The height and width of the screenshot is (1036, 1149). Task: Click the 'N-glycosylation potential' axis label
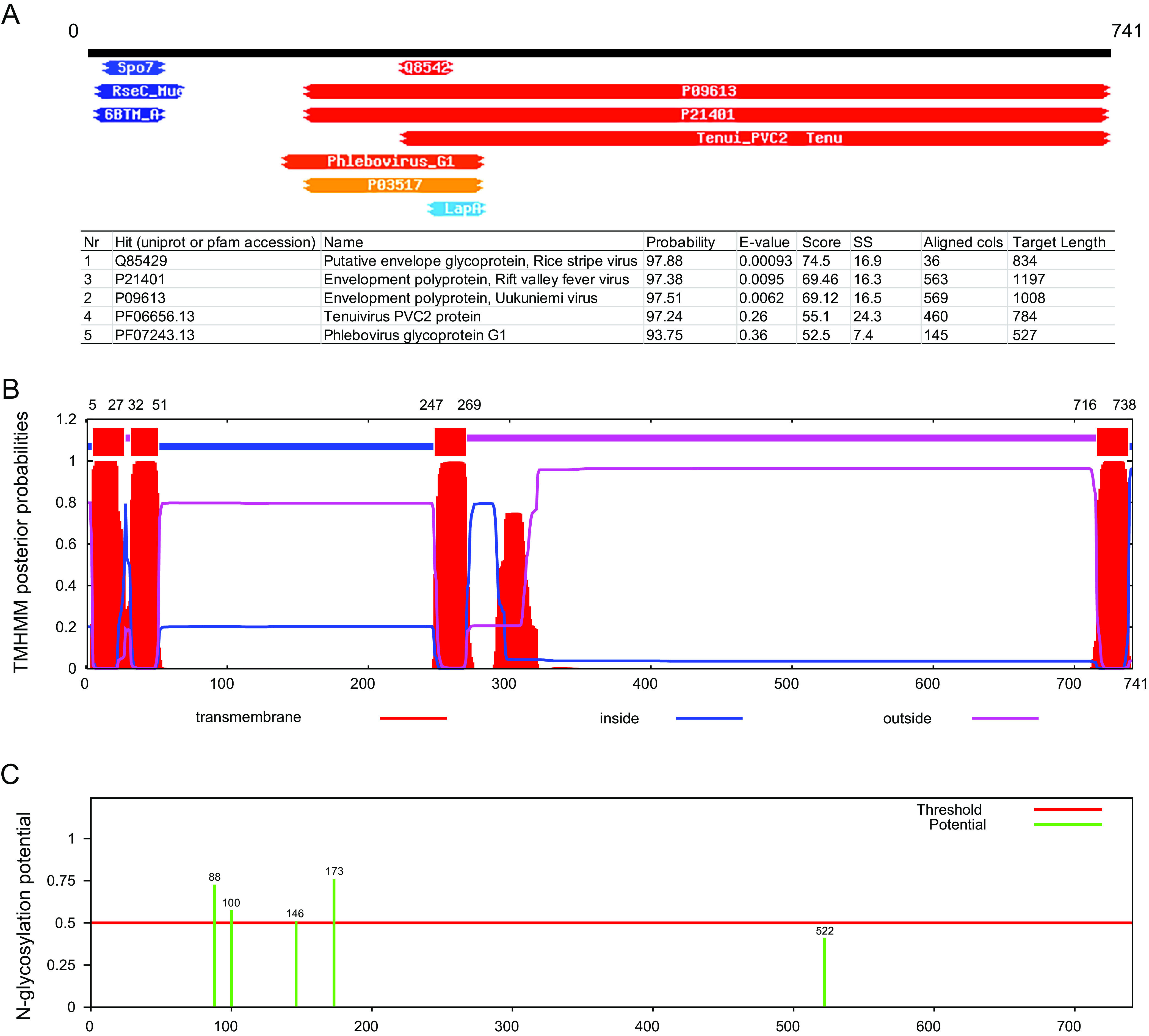point(23,916)
